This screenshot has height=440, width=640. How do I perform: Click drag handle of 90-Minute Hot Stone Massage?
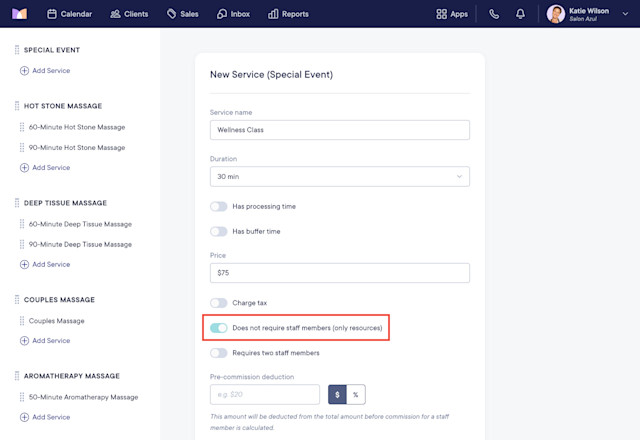(x=22, y=147)
